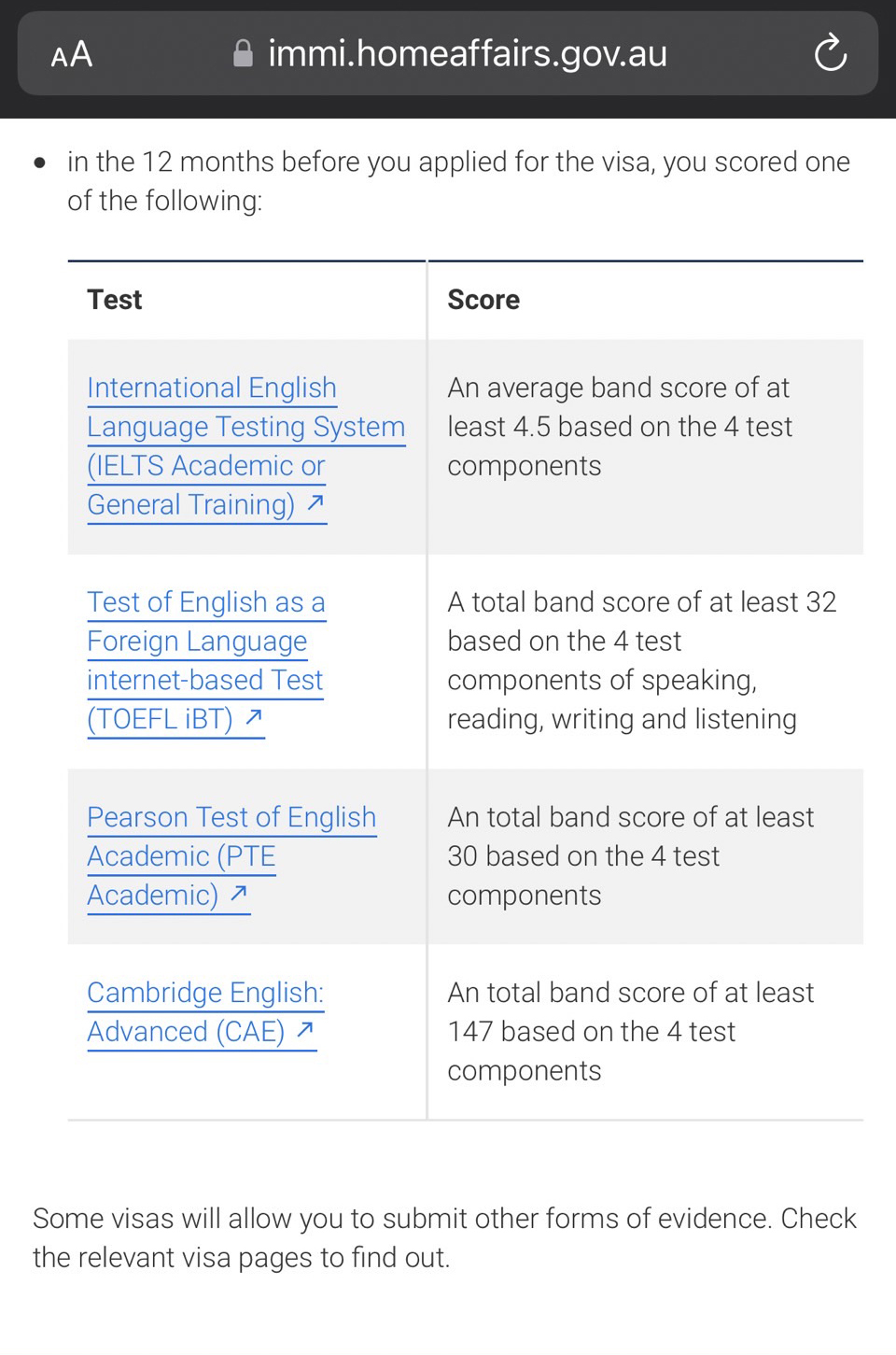The width and height of the screenshot is (896, 1355).
Task: Tap the AA text size button
Action: click(72, 54)
